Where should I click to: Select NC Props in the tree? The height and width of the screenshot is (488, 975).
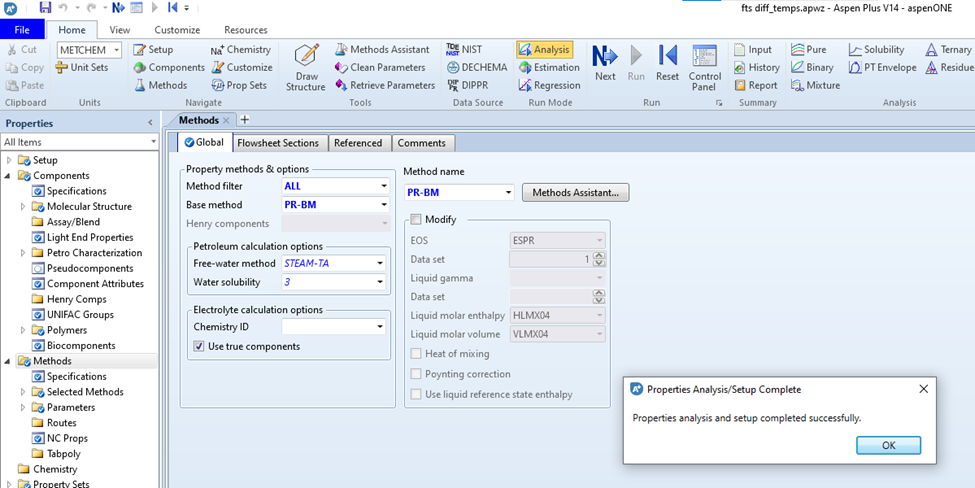pyautogui.click(x=67, y=438)
